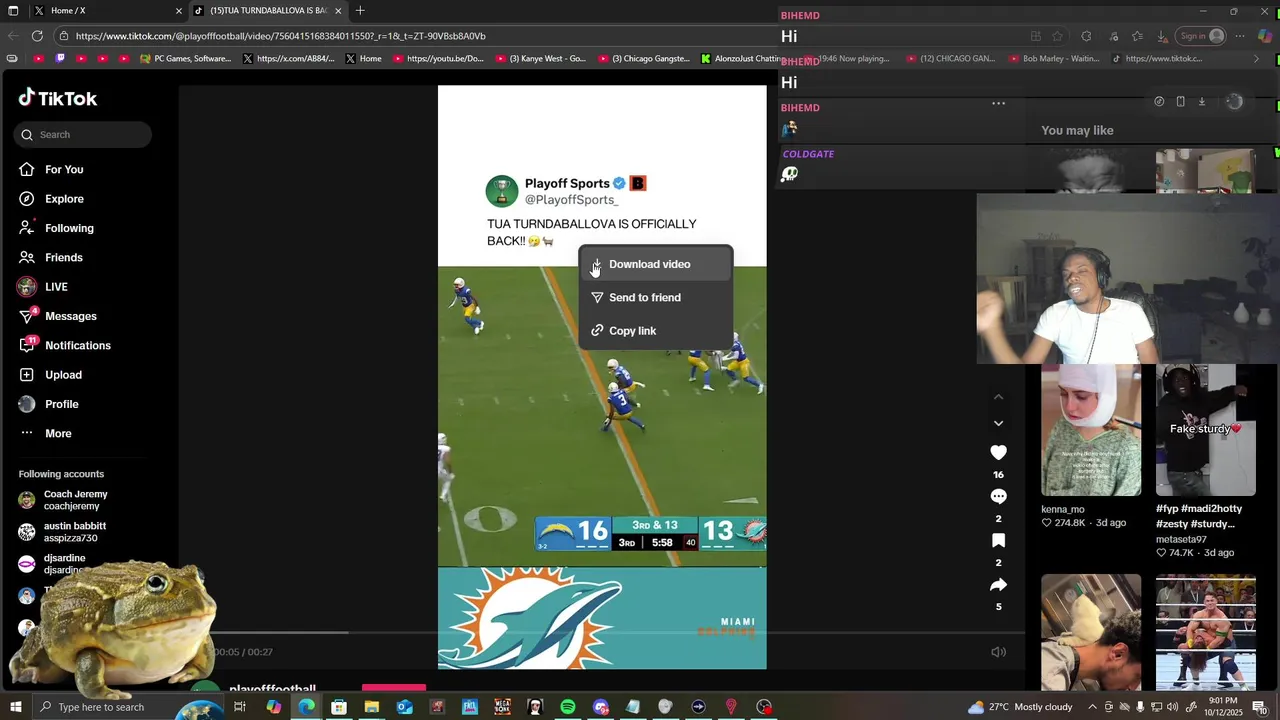Open the wrestling video thumbnail
Image resolution: width=1280 pixels, height=720 pixels.
[1206, 632]
